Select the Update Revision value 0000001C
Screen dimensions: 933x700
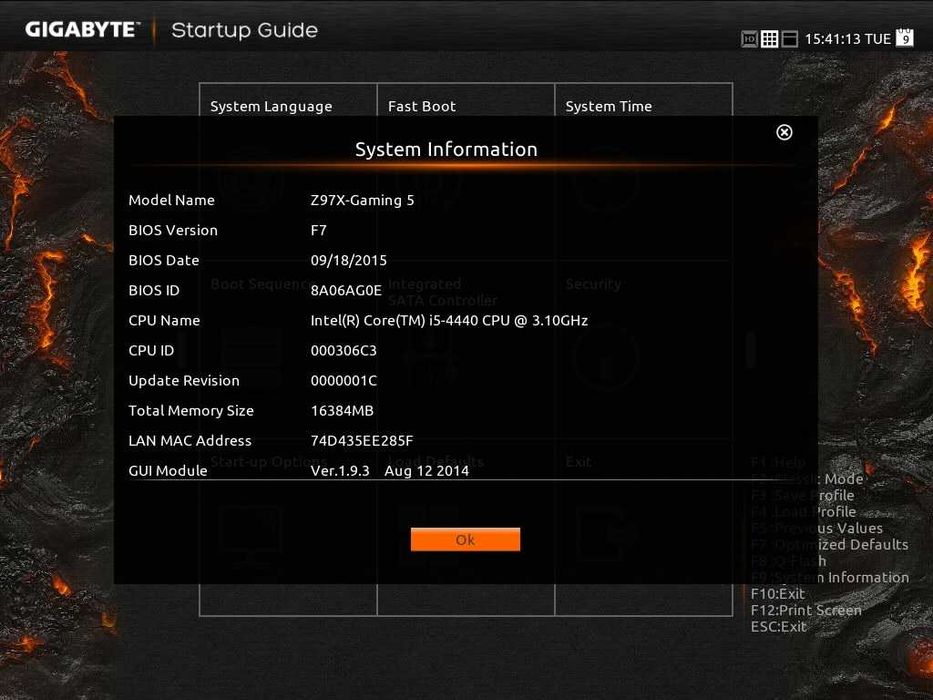(343, 381)
